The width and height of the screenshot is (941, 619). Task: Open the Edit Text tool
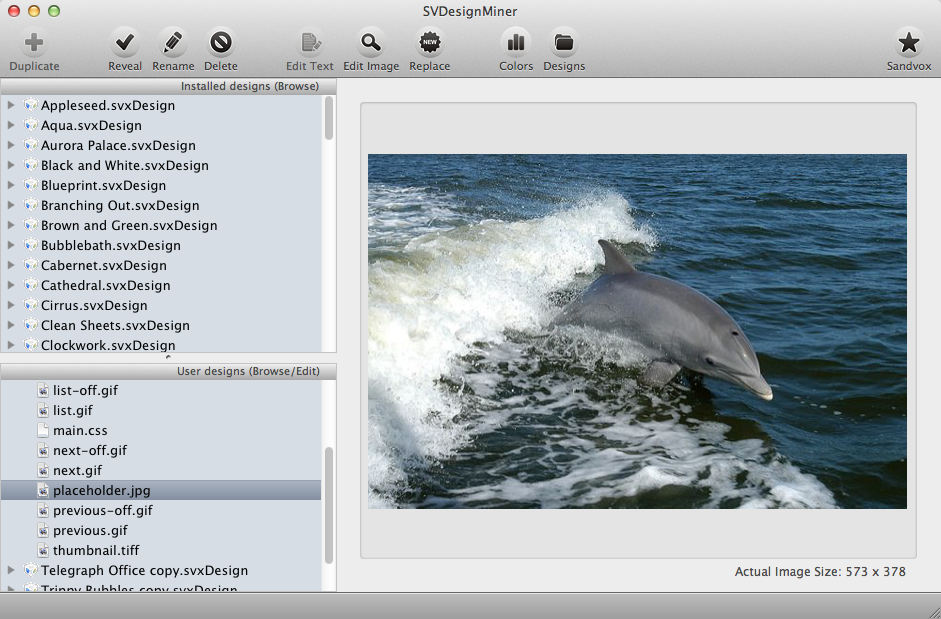click(309, 45)
